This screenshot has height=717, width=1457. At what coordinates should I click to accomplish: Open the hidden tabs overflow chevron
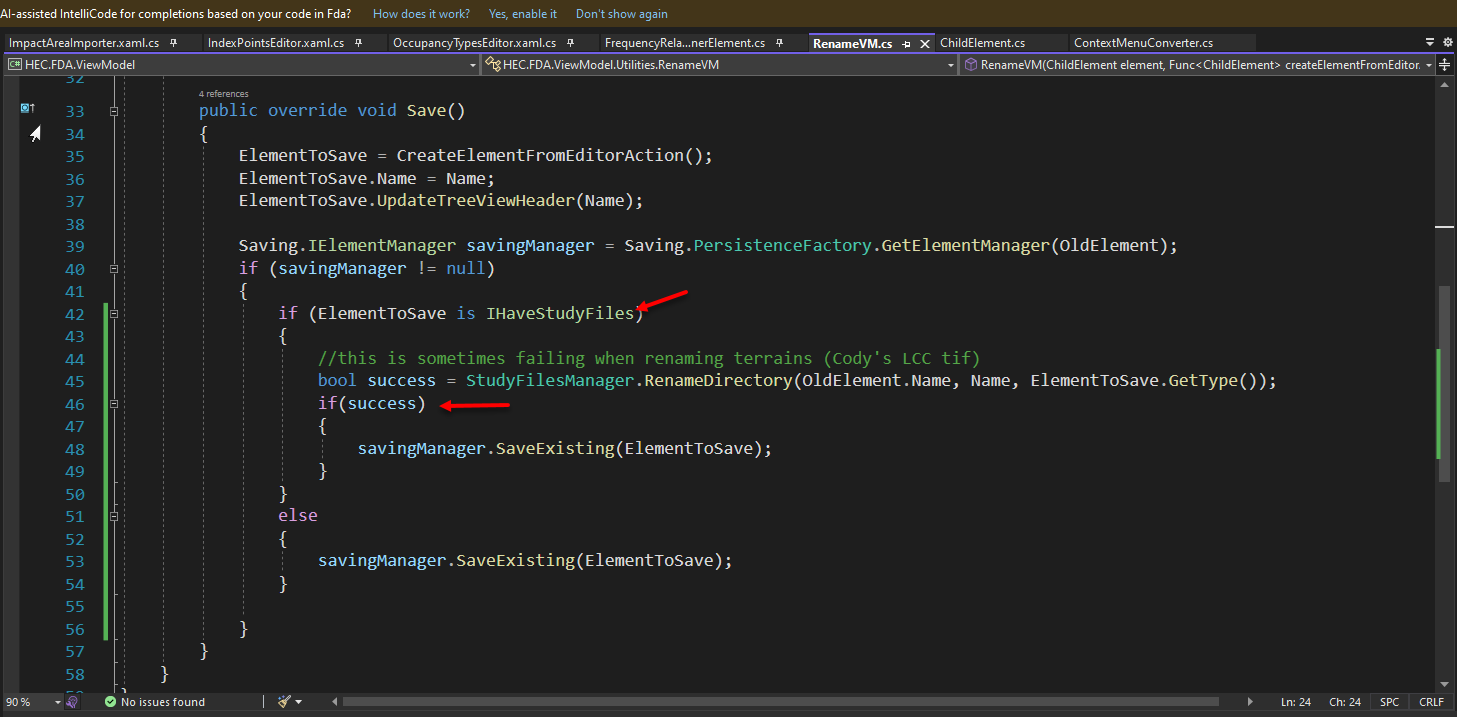pyautogui.click(x=1431, y=42)
